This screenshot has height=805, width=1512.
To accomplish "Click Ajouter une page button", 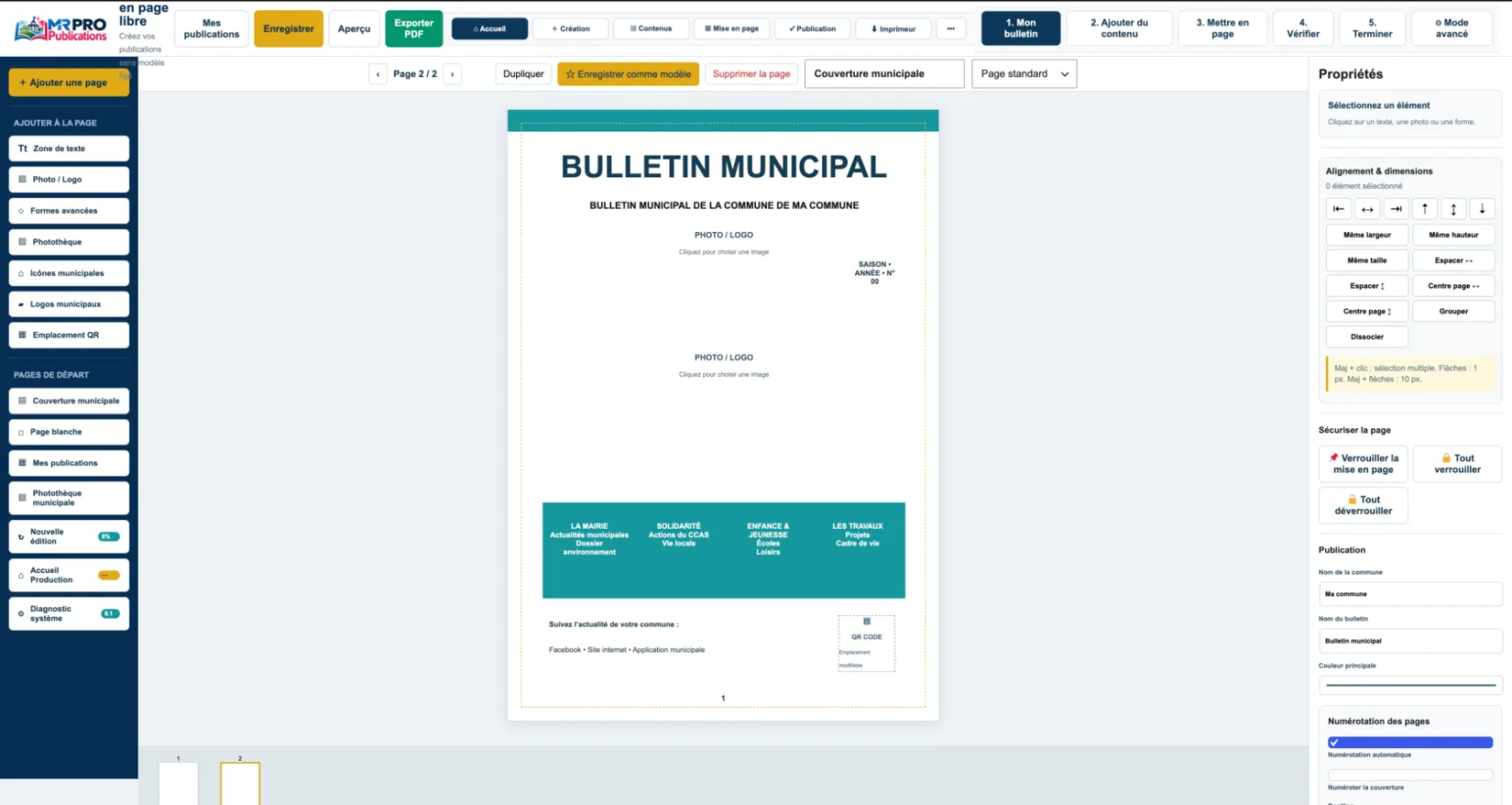I will (x=69, y=83).
